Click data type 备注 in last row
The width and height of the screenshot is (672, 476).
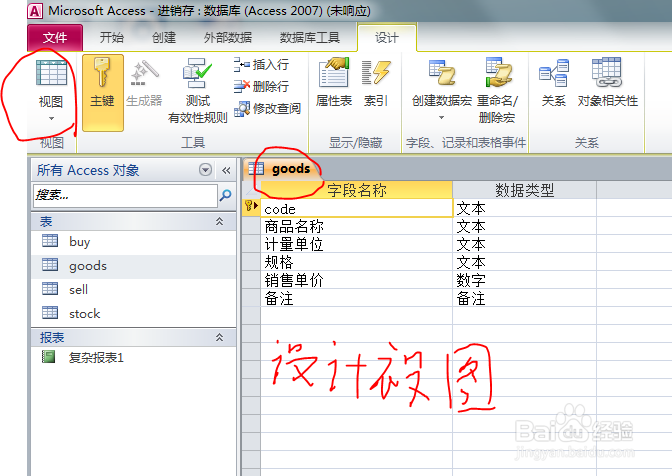pos(525,298)
